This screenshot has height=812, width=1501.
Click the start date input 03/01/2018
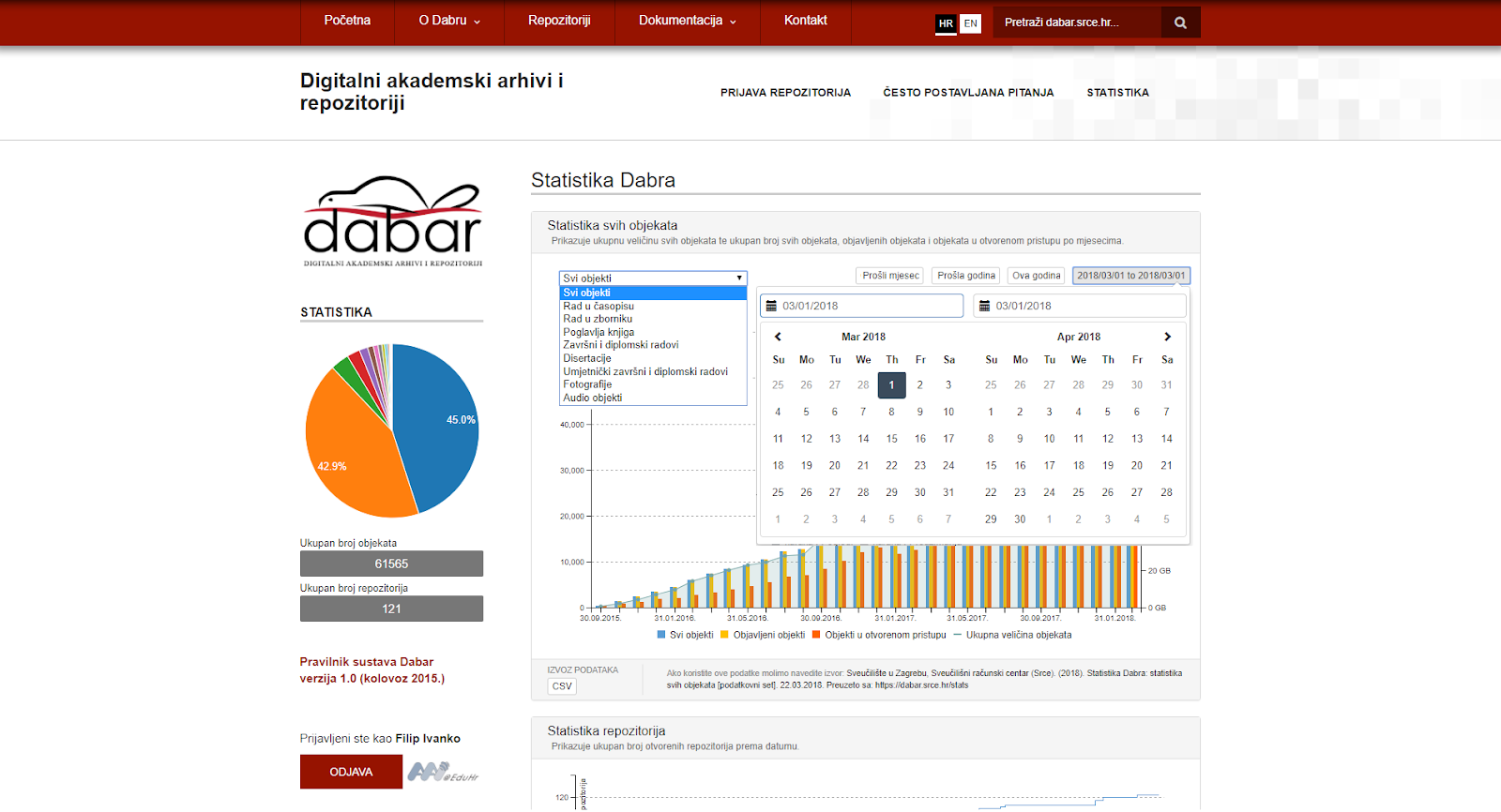pos(861,306)
